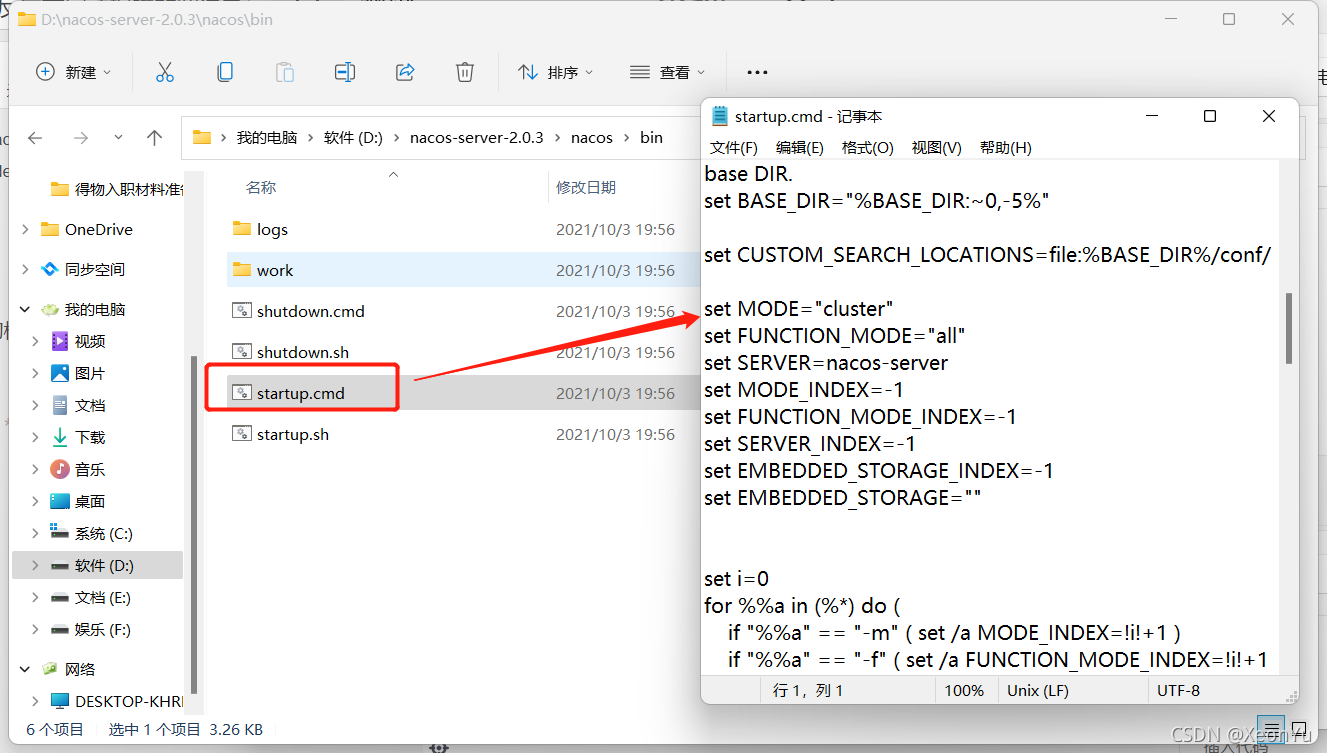Sort by the 修改日期 column header
Image resolution: width=1327 pixels, height=753 pixels.
coord(586,187)
